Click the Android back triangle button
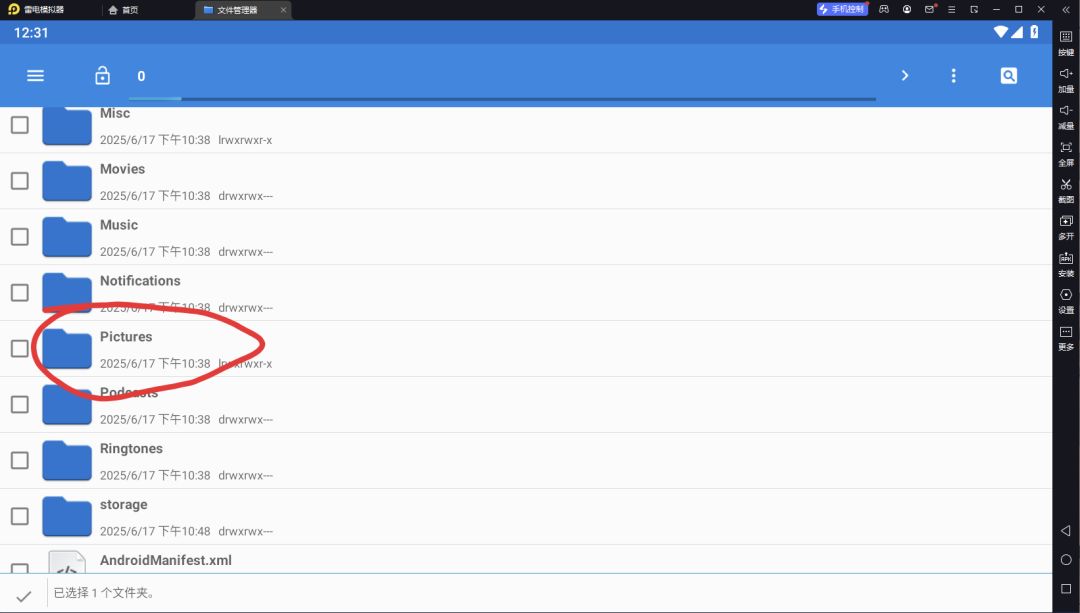 point(1066,530)
